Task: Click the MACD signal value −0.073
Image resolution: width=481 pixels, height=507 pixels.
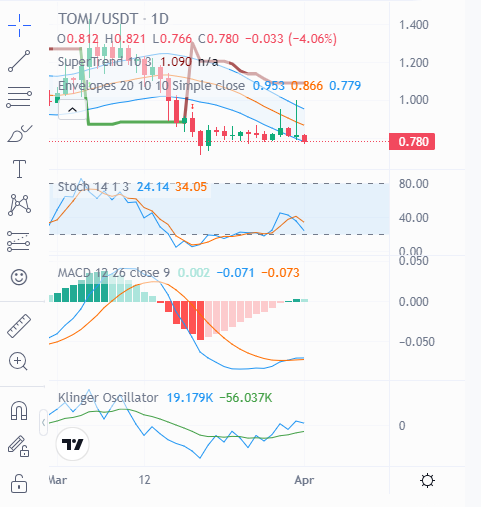Action: pos(280,273)
